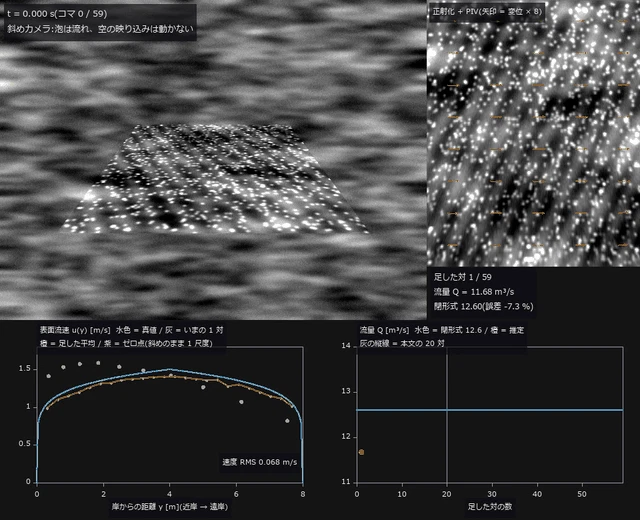Click the trapezoid bubble region in oblique camera view

coord(216,180)
